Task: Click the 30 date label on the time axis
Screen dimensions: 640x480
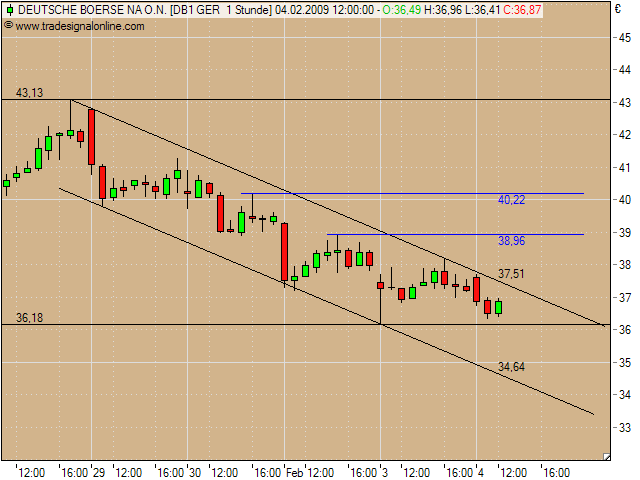Action: [x=195, y=473]
